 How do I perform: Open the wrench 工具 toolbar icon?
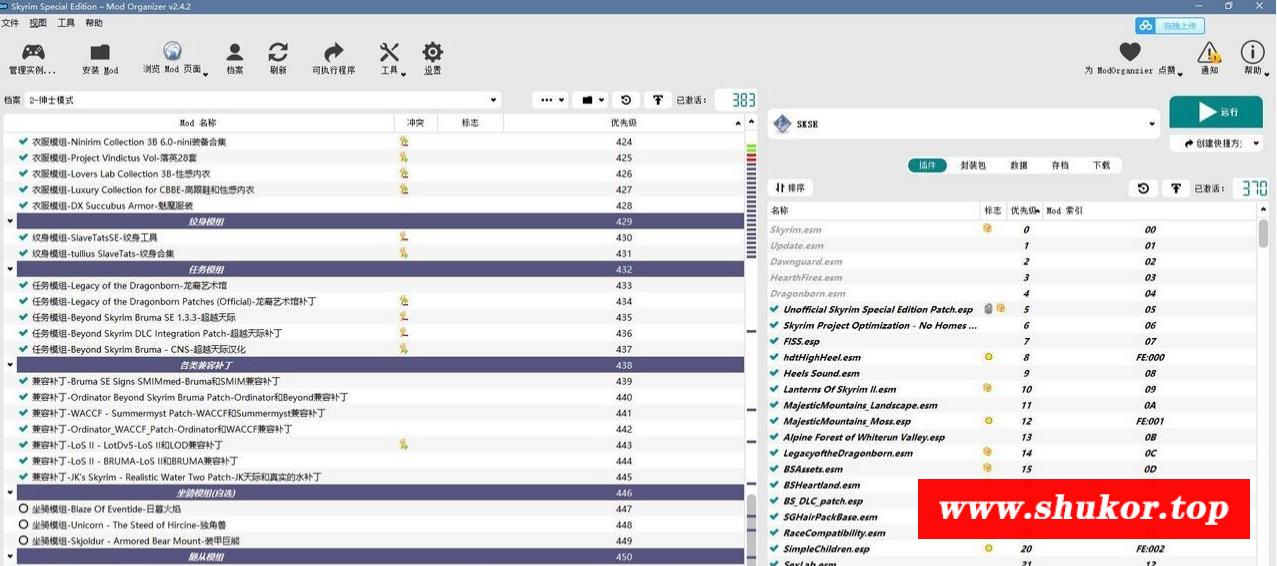(x=389, y=52)
